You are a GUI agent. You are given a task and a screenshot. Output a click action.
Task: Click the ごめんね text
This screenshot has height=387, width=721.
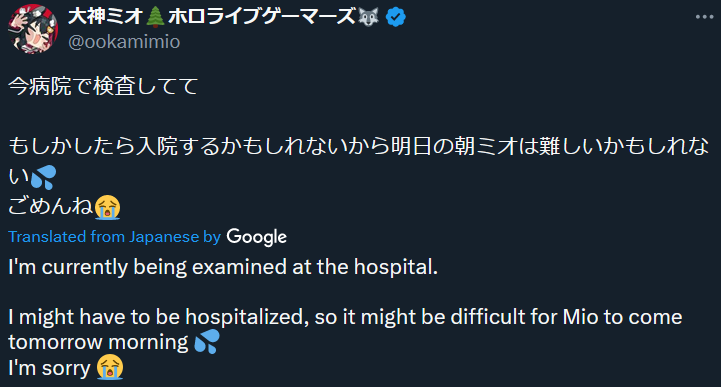51,206
